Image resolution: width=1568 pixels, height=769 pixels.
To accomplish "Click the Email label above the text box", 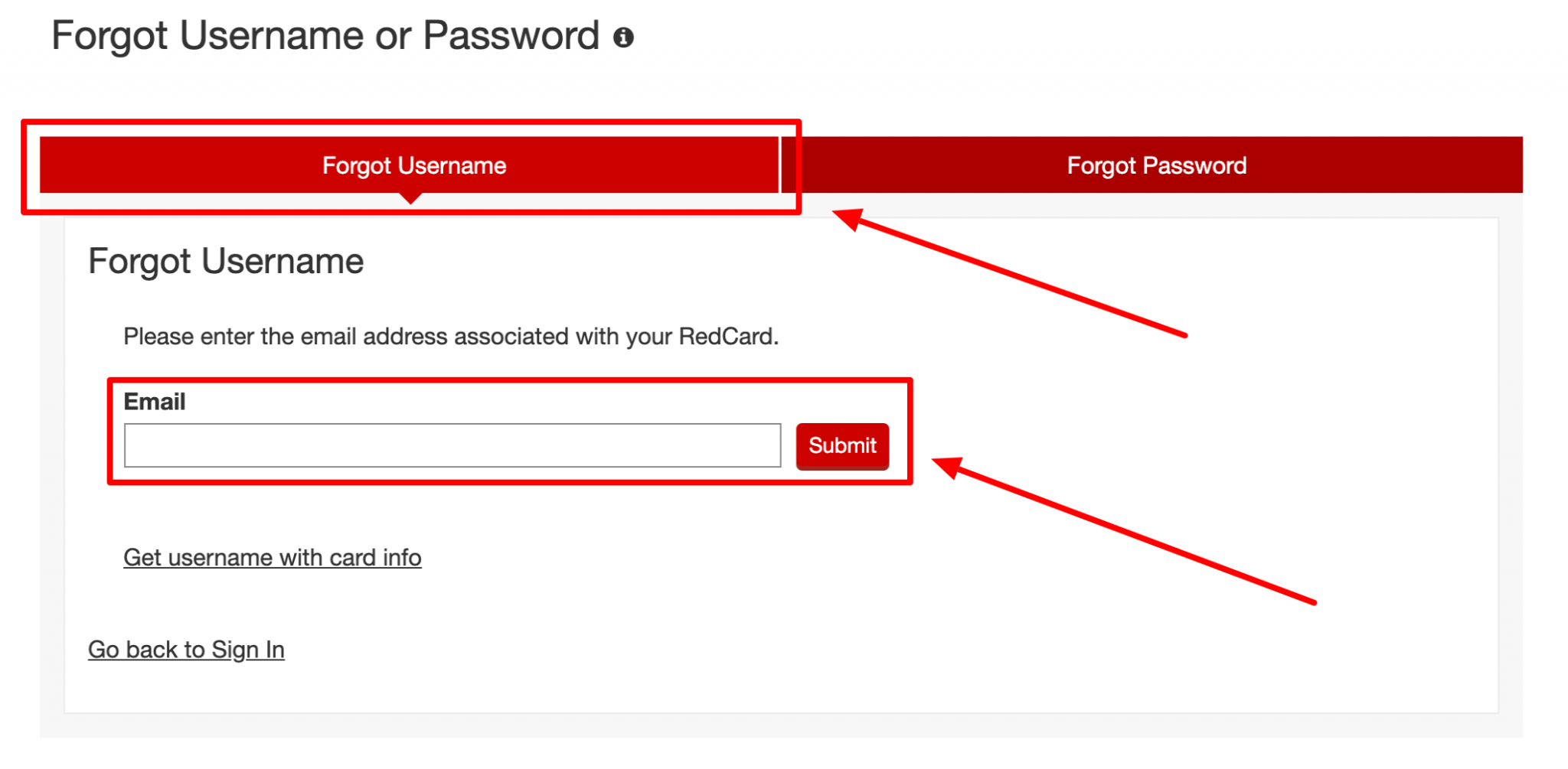I will point(155,402).
